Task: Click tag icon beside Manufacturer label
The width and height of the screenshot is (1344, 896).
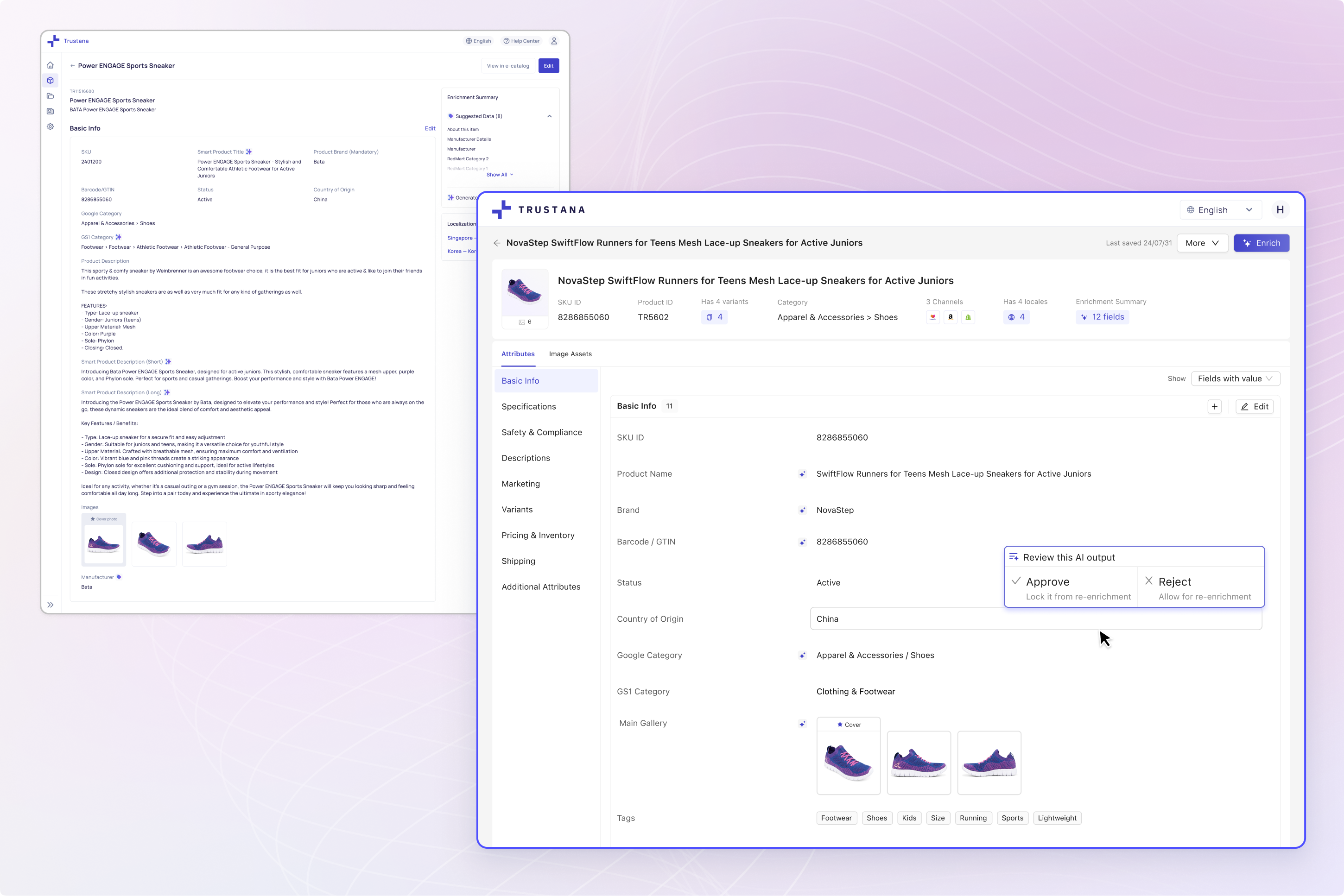Action: coord(119,577)
